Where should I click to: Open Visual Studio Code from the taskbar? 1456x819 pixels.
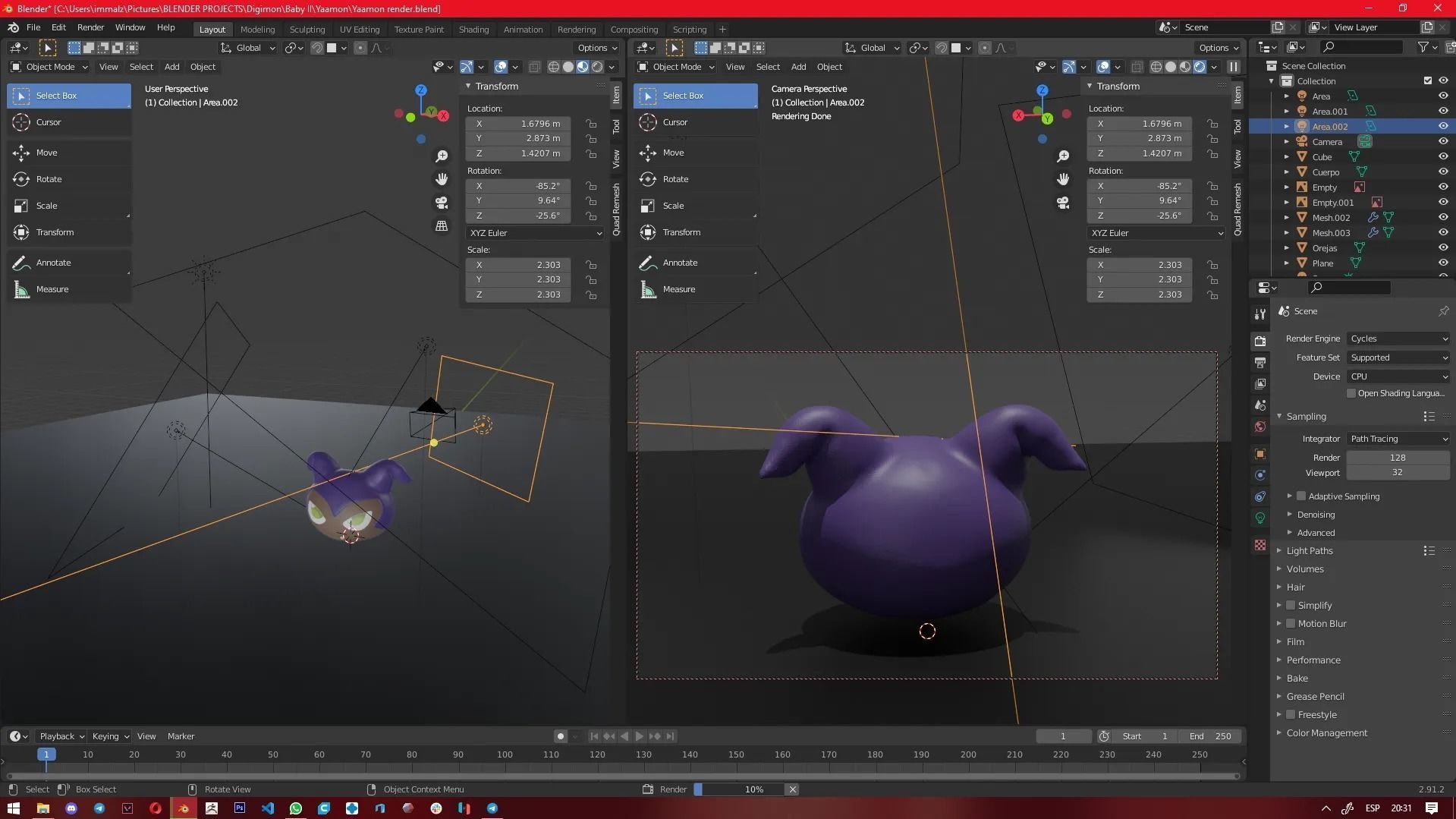268,808
